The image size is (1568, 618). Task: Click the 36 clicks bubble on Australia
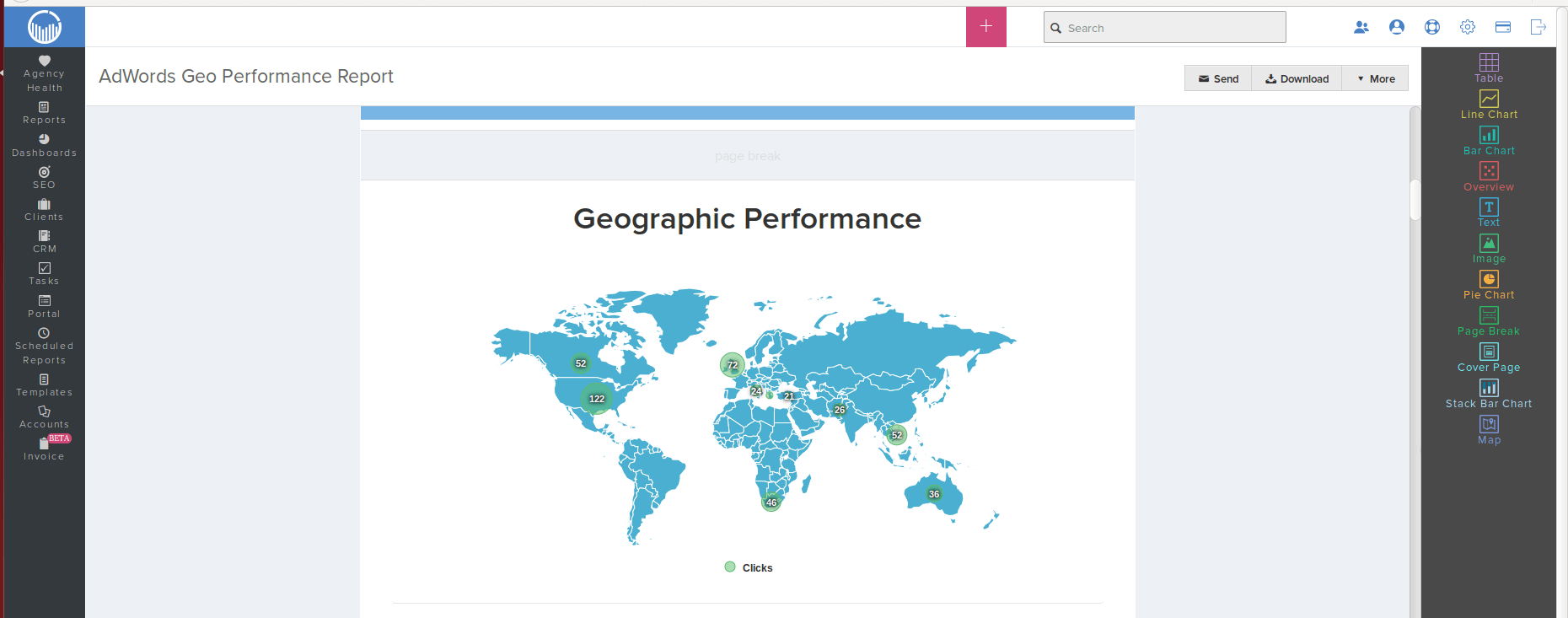tap(934, 494)
